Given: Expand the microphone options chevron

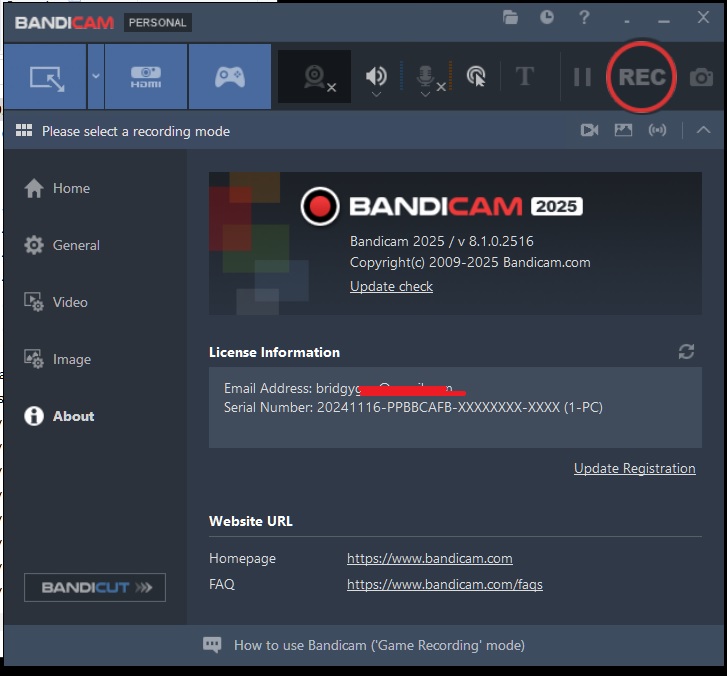Looking at the screenshot, I should pos(425,95).
